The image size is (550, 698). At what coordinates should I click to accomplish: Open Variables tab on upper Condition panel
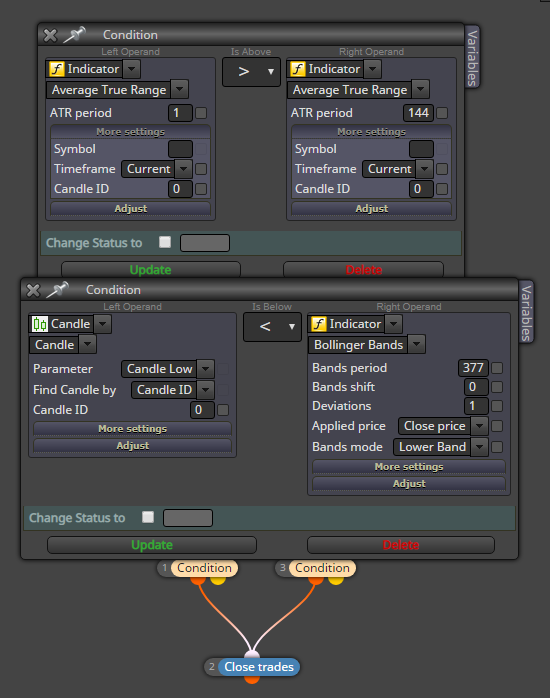tap(472, 57)
